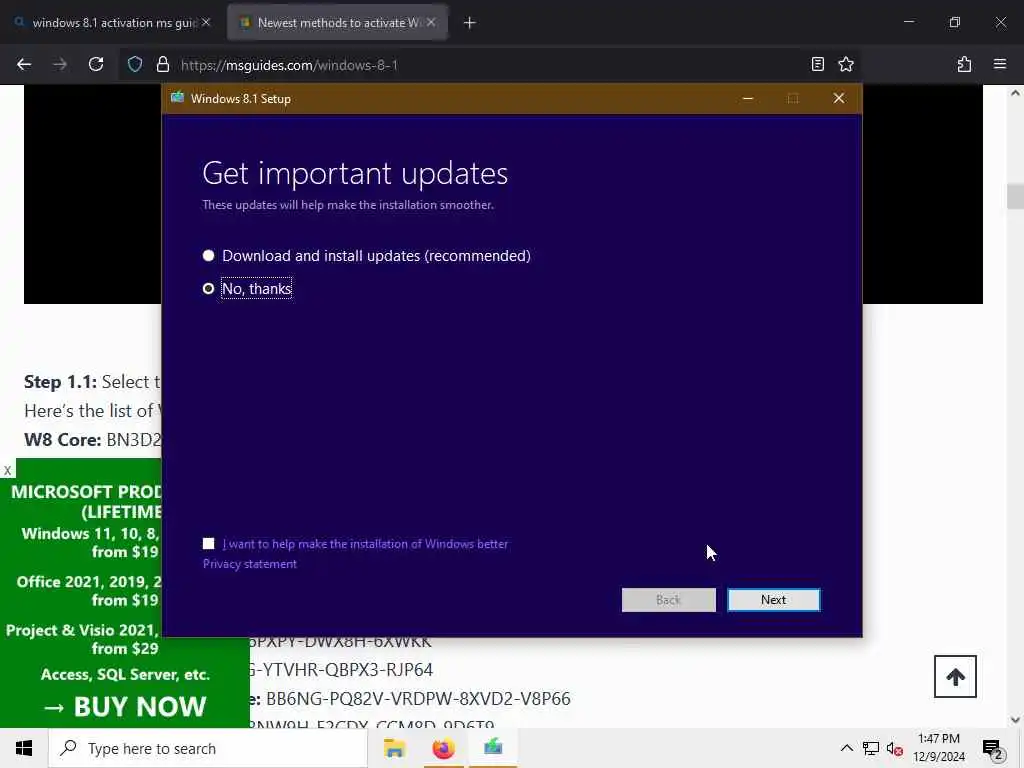Open the Windows Start menu
Screen dimensions: 1024x768
pyautogui.click(x=24, y=748)
